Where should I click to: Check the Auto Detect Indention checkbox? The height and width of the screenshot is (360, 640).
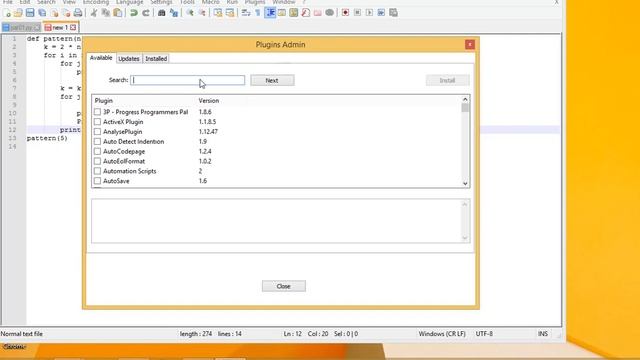click(97, 141)
